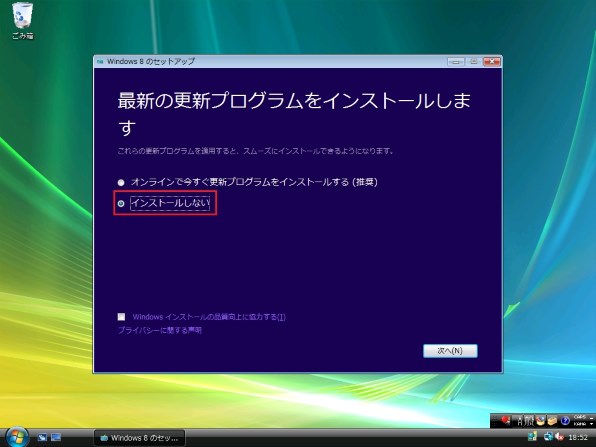This screenshot has width=596, height=447.
Task: Open the IME tools toolbox icon
Action: tap(552, 421)
